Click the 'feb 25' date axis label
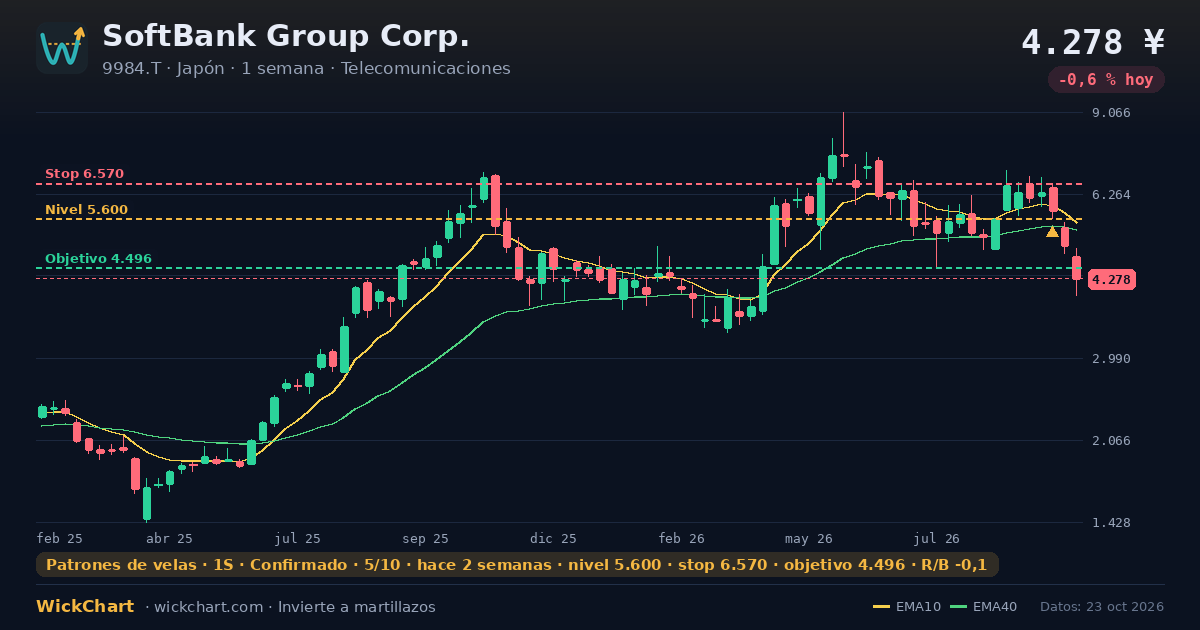Viewport: 1200px width, 630px height. [x=59, y=538]
